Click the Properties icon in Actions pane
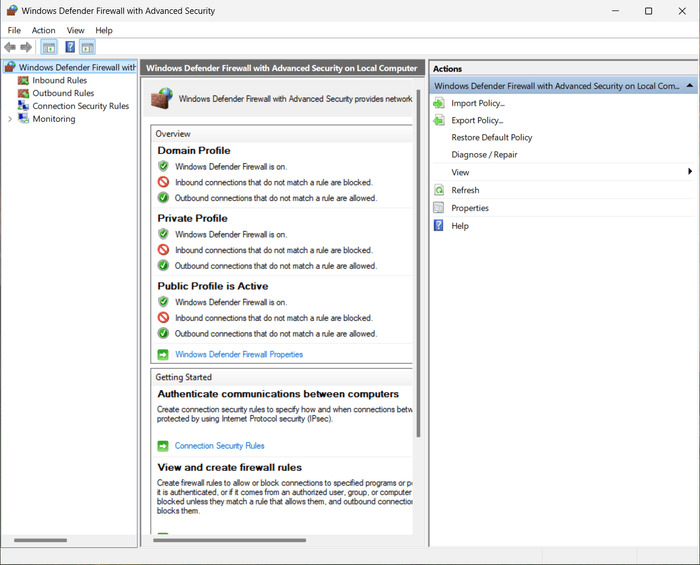The width and height of the screenshot is (700, 565). (x=438, y=208)
